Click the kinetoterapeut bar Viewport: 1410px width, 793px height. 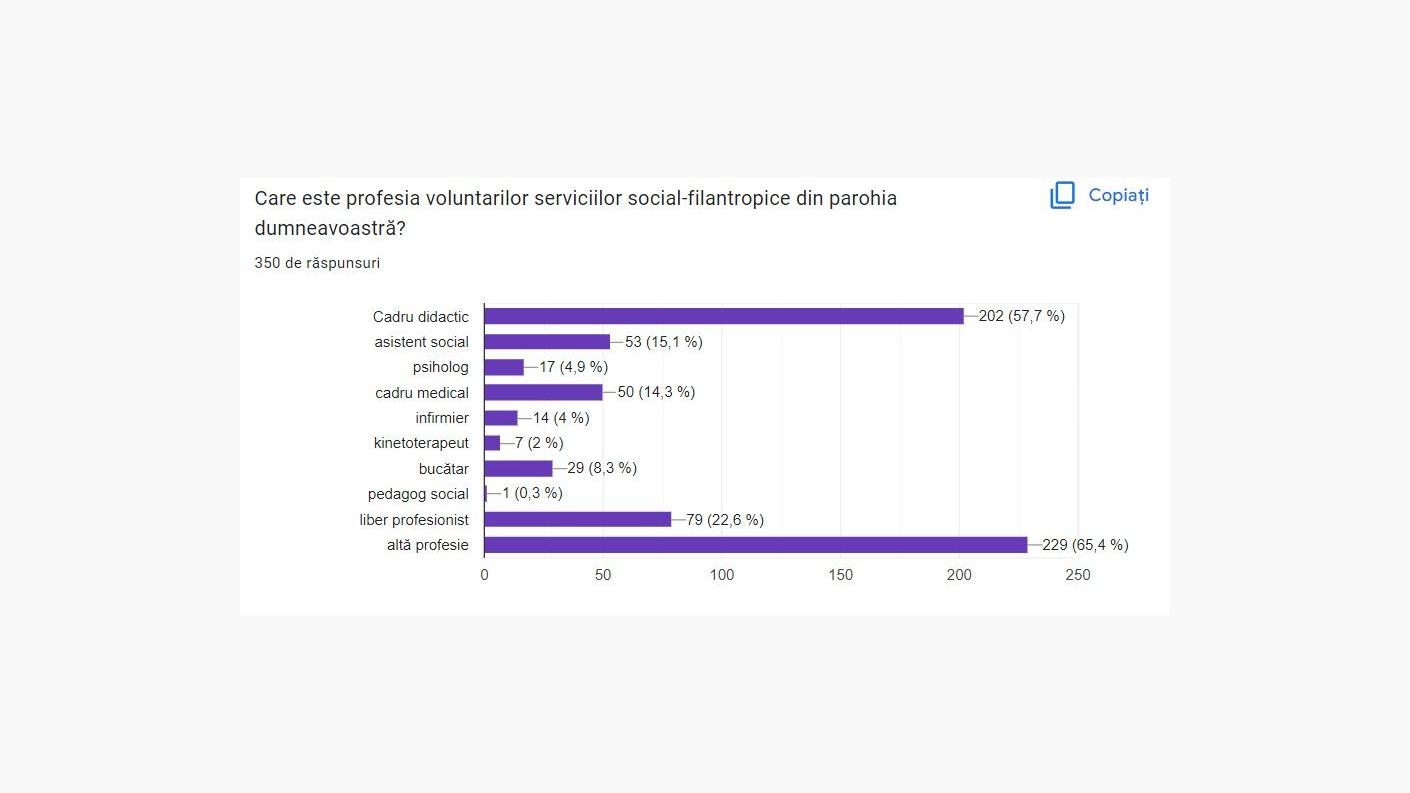pyautogui.click(x=492, y=443)
